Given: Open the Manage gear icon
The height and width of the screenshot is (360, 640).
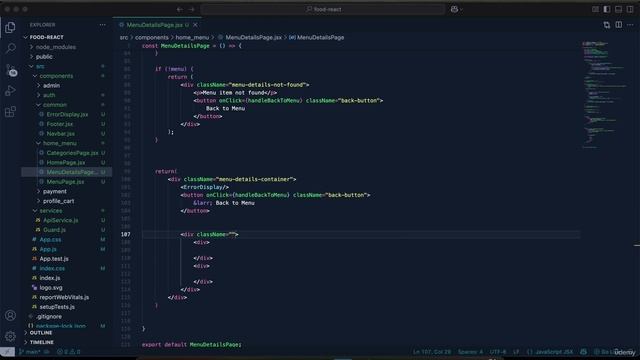Looking at the screenshot, I should 10,336.
